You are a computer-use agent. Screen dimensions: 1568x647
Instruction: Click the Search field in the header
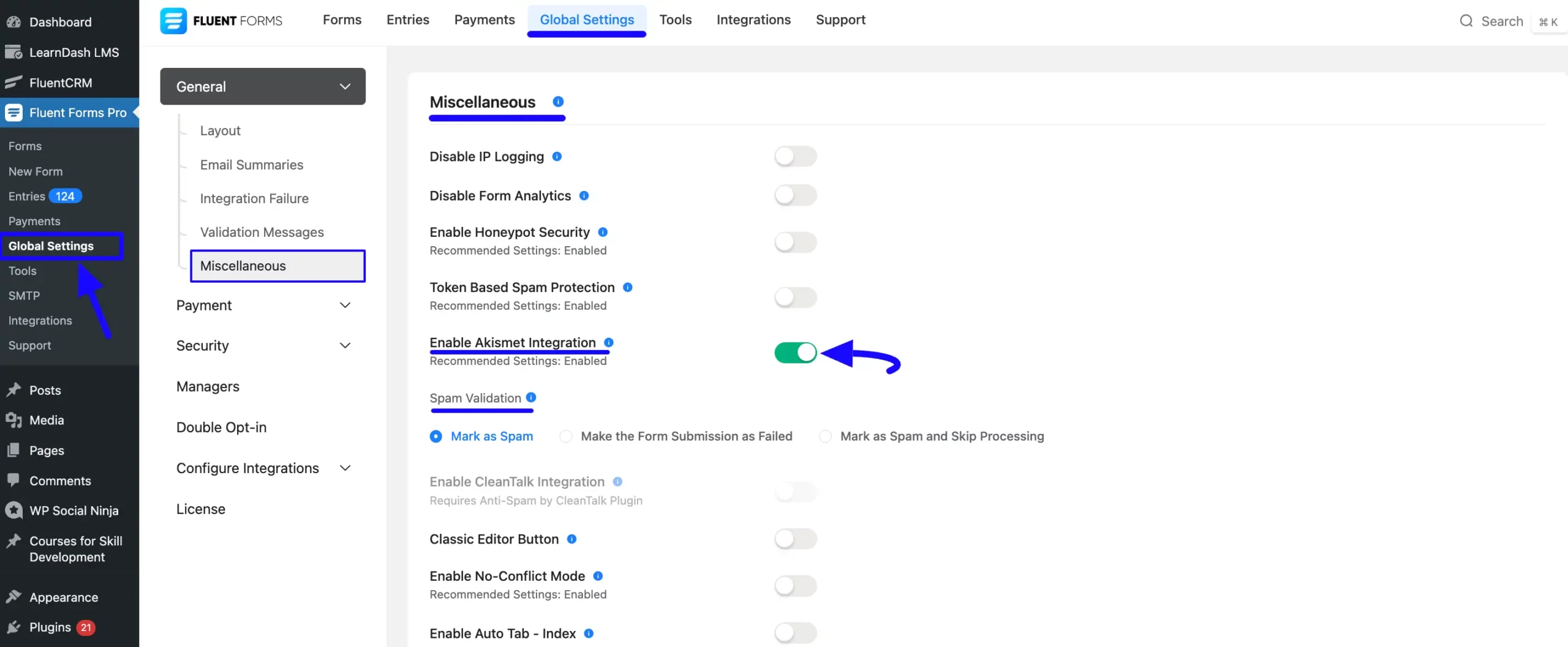pos(1502,21)
